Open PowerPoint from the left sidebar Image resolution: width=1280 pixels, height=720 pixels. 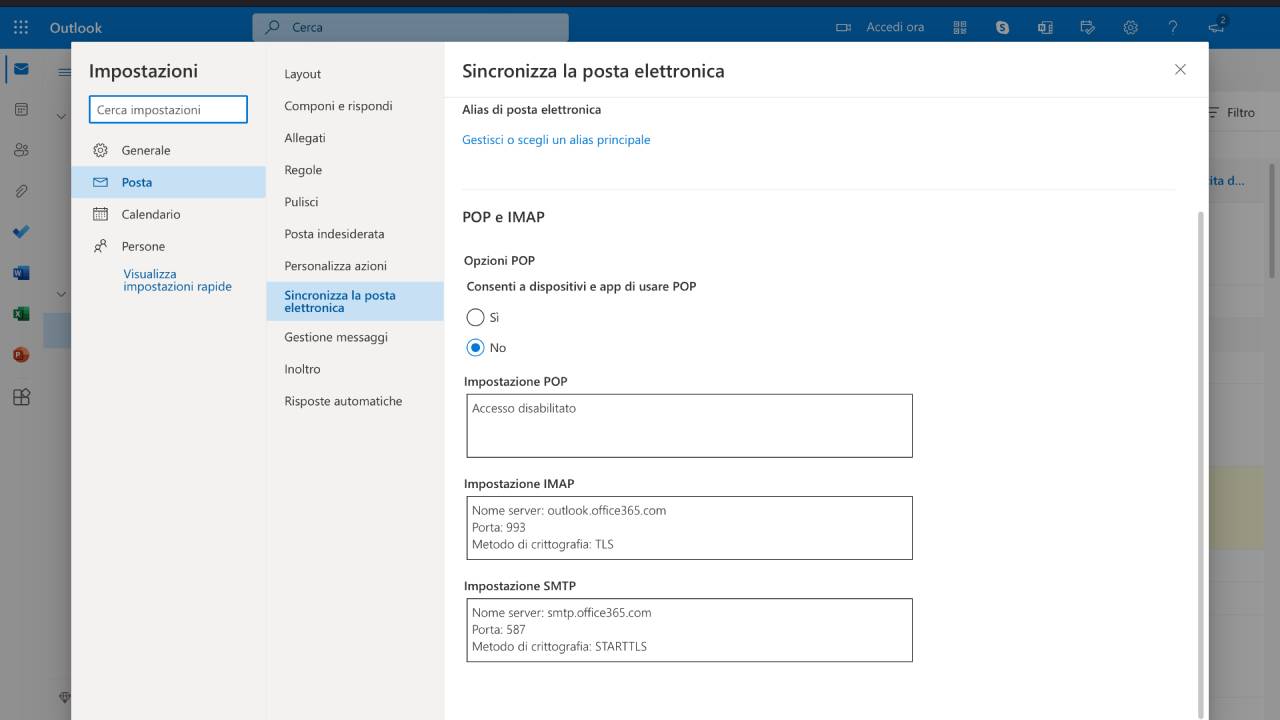coord(20,354)
